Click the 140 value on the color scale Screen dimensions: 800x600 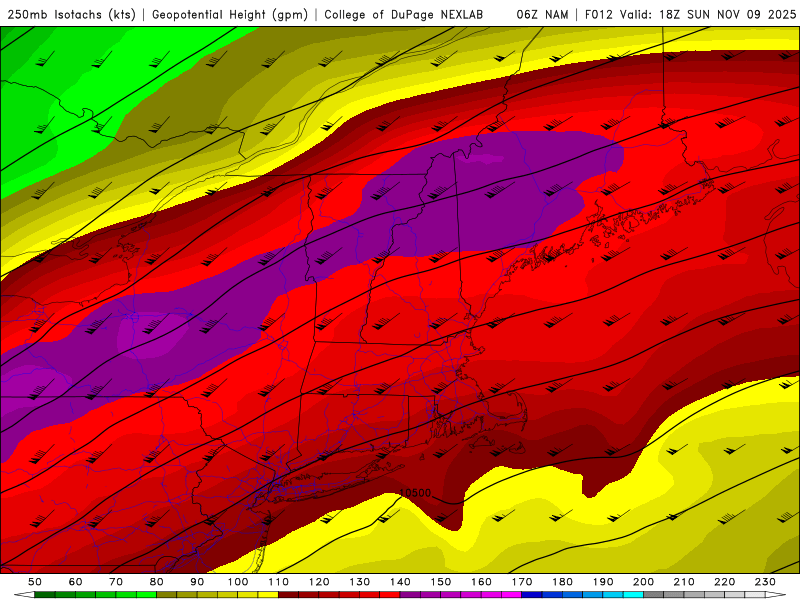click(x=400, y=582)
